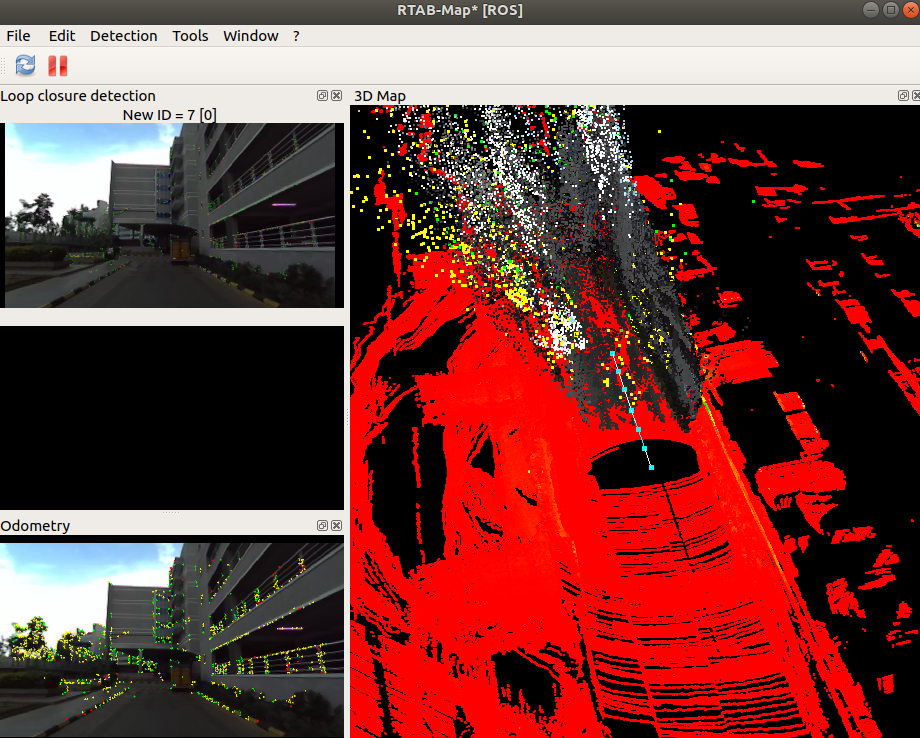The width and height of the screenshot is (920, 738).
Task: Float the Loop closure detection panel
Action: point(322,96)
